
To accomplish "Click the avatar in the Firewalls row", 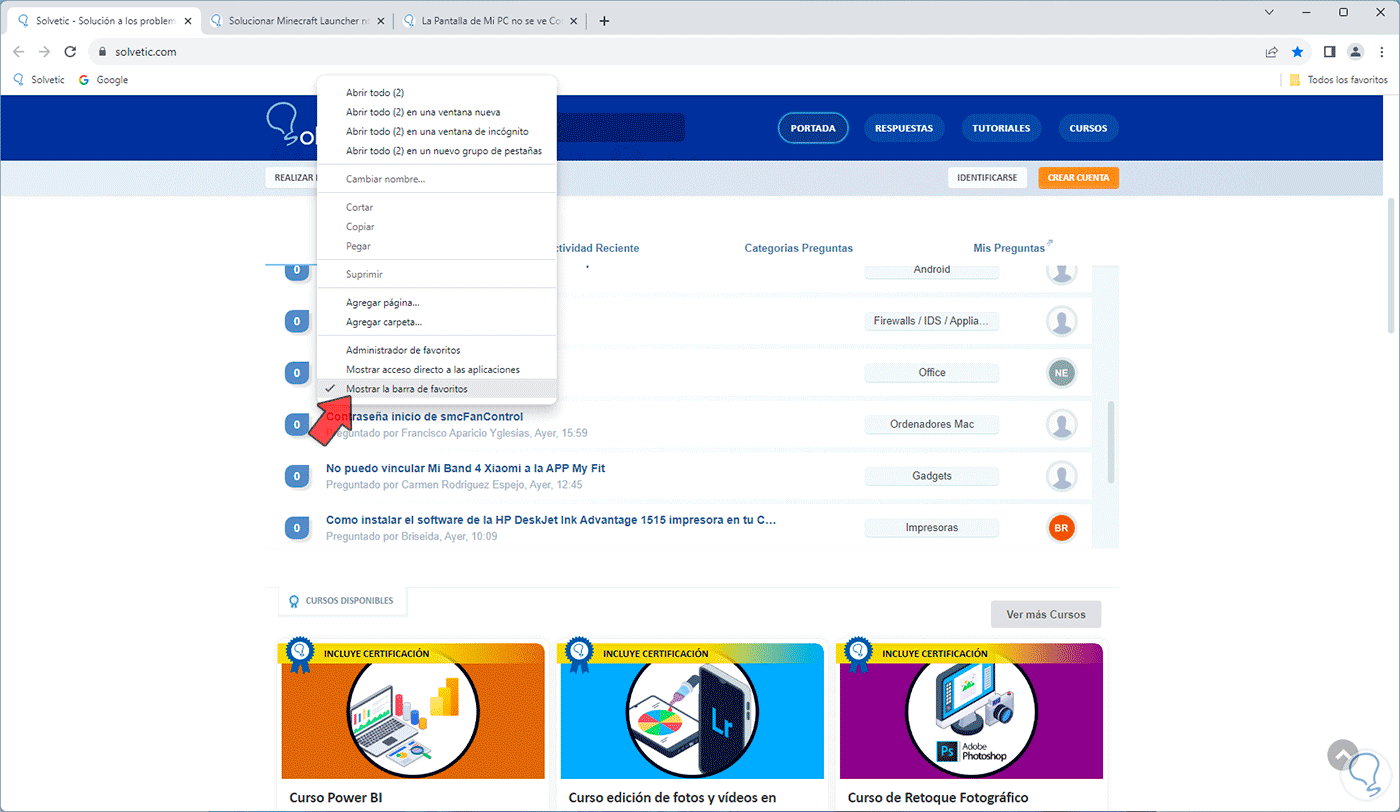I will pos(1061,321).
